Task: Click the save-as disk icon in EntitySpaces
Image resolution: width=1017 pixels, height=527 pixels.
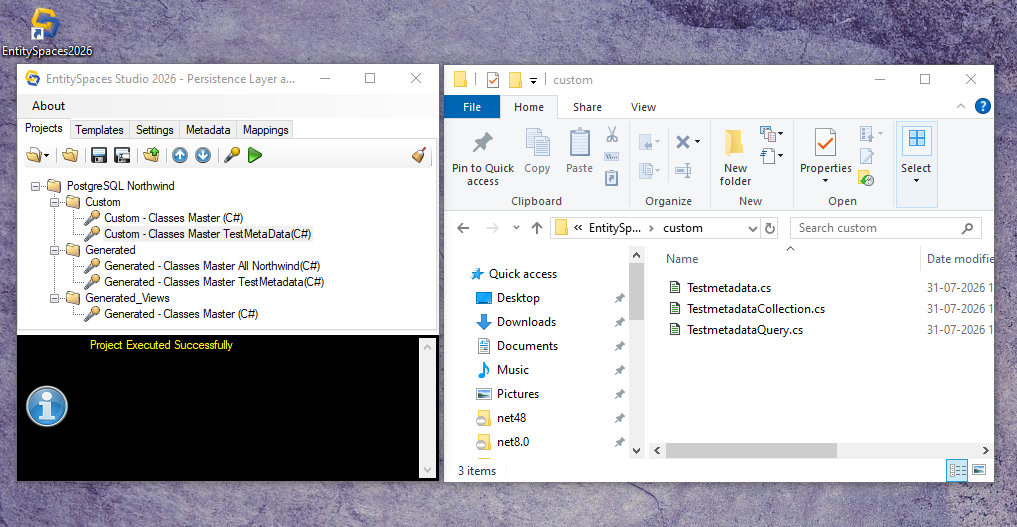Action: coord(122,156)
